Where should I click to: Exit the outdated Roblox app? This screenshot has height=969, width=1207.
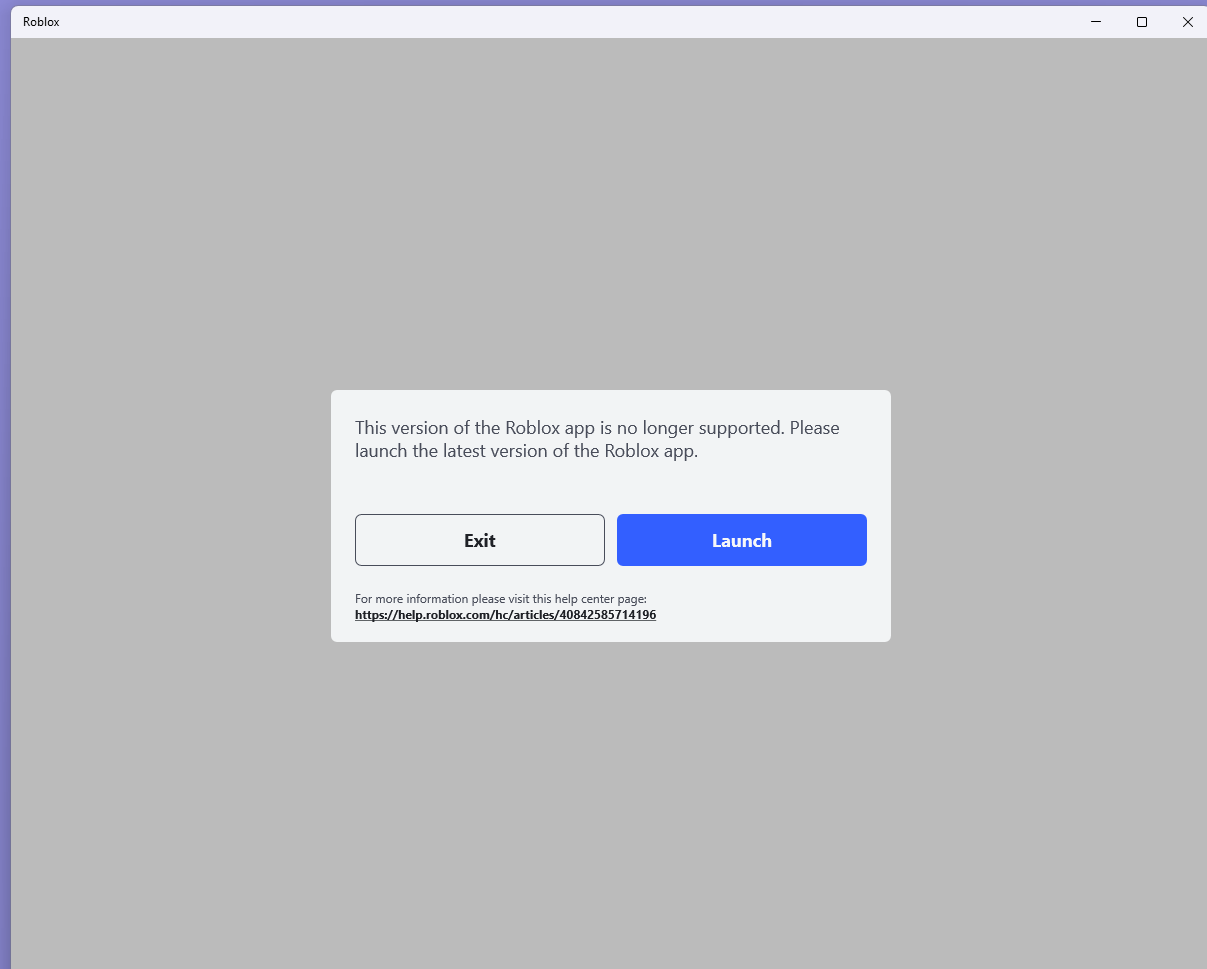point(479,540)
